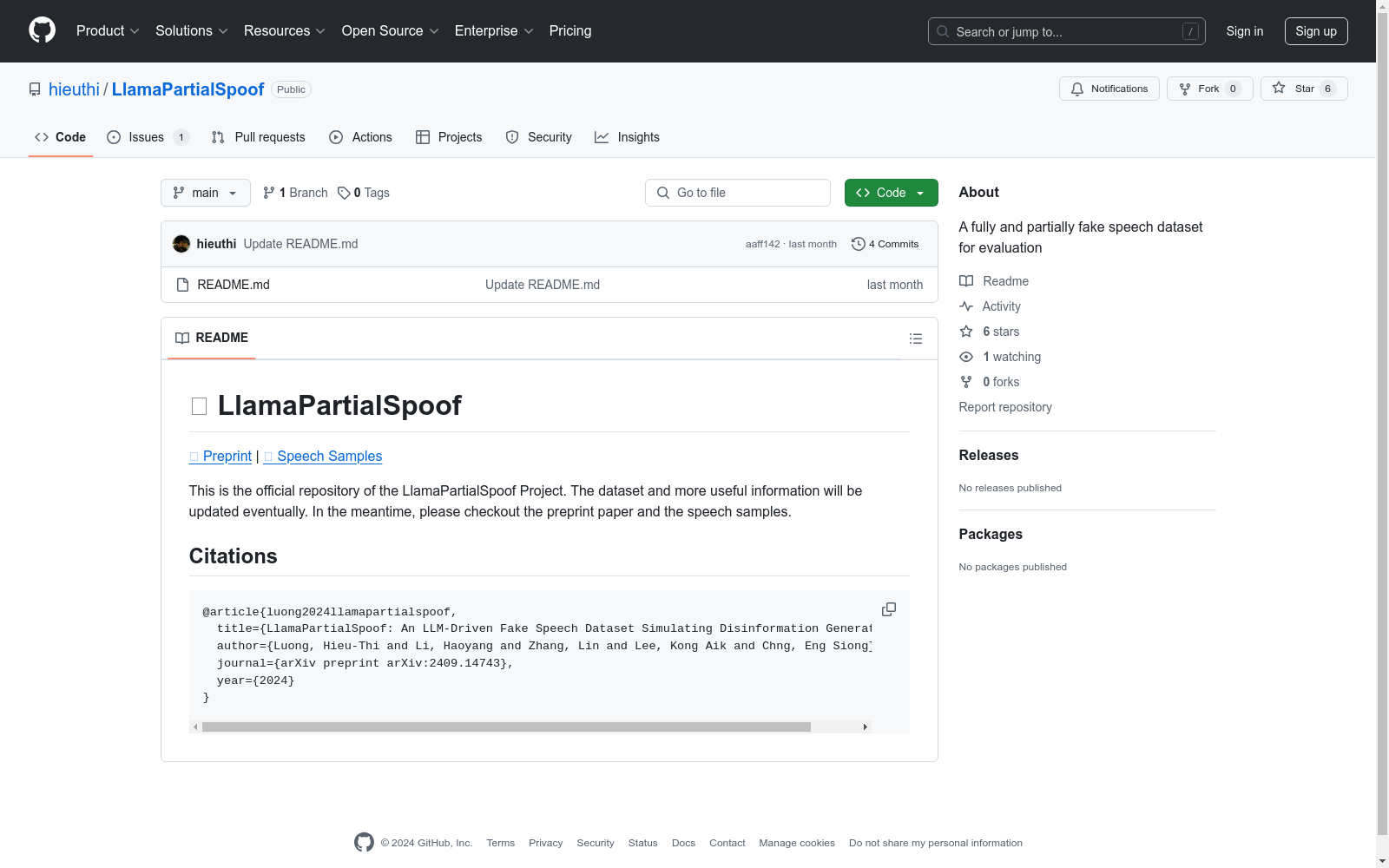This screenshot has height=868, width=1389.
Task: Click the Notifications button
Action: click(x=1109, y=89)
